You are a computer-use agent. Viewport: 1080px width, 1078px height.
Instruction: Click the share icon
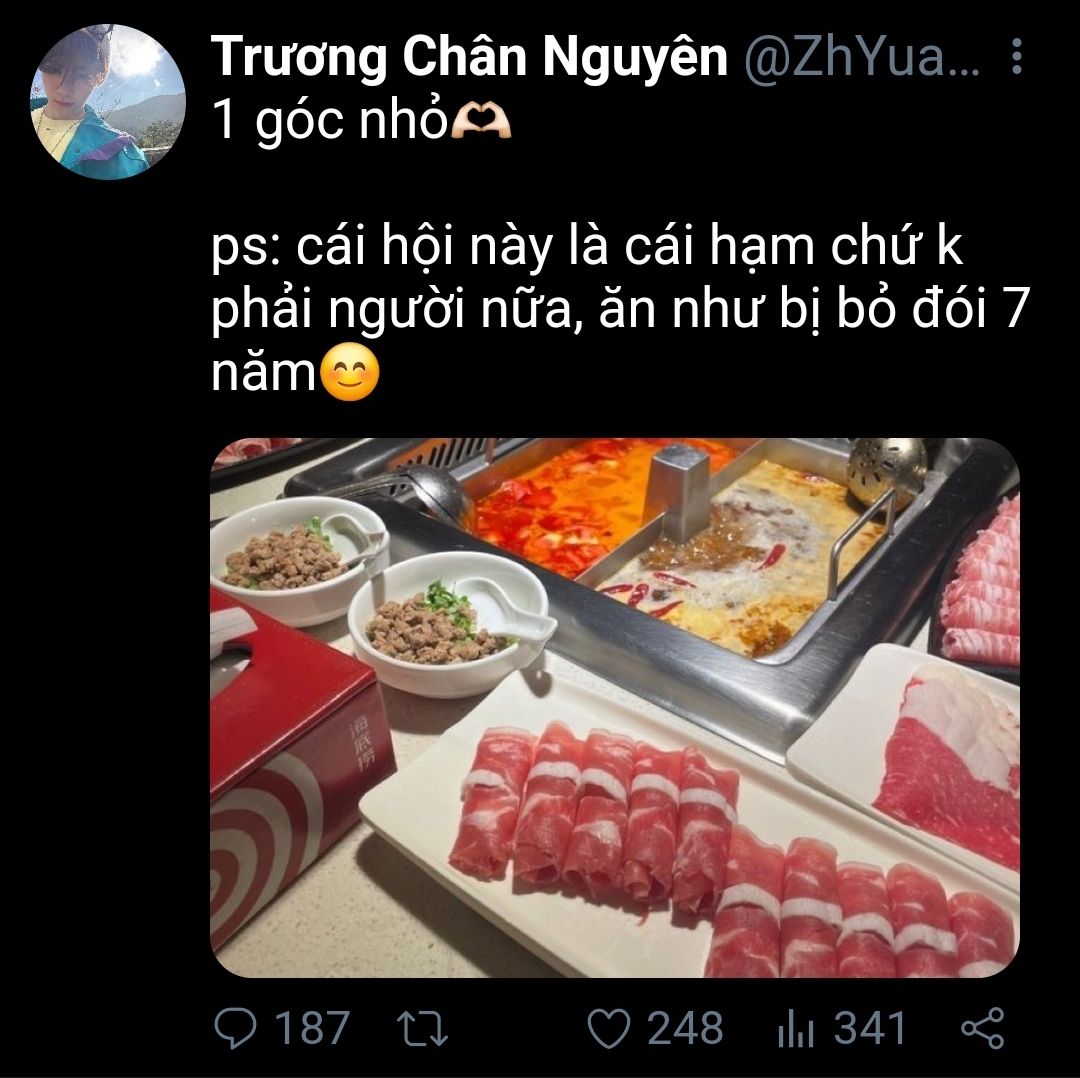click(983, 1028)
